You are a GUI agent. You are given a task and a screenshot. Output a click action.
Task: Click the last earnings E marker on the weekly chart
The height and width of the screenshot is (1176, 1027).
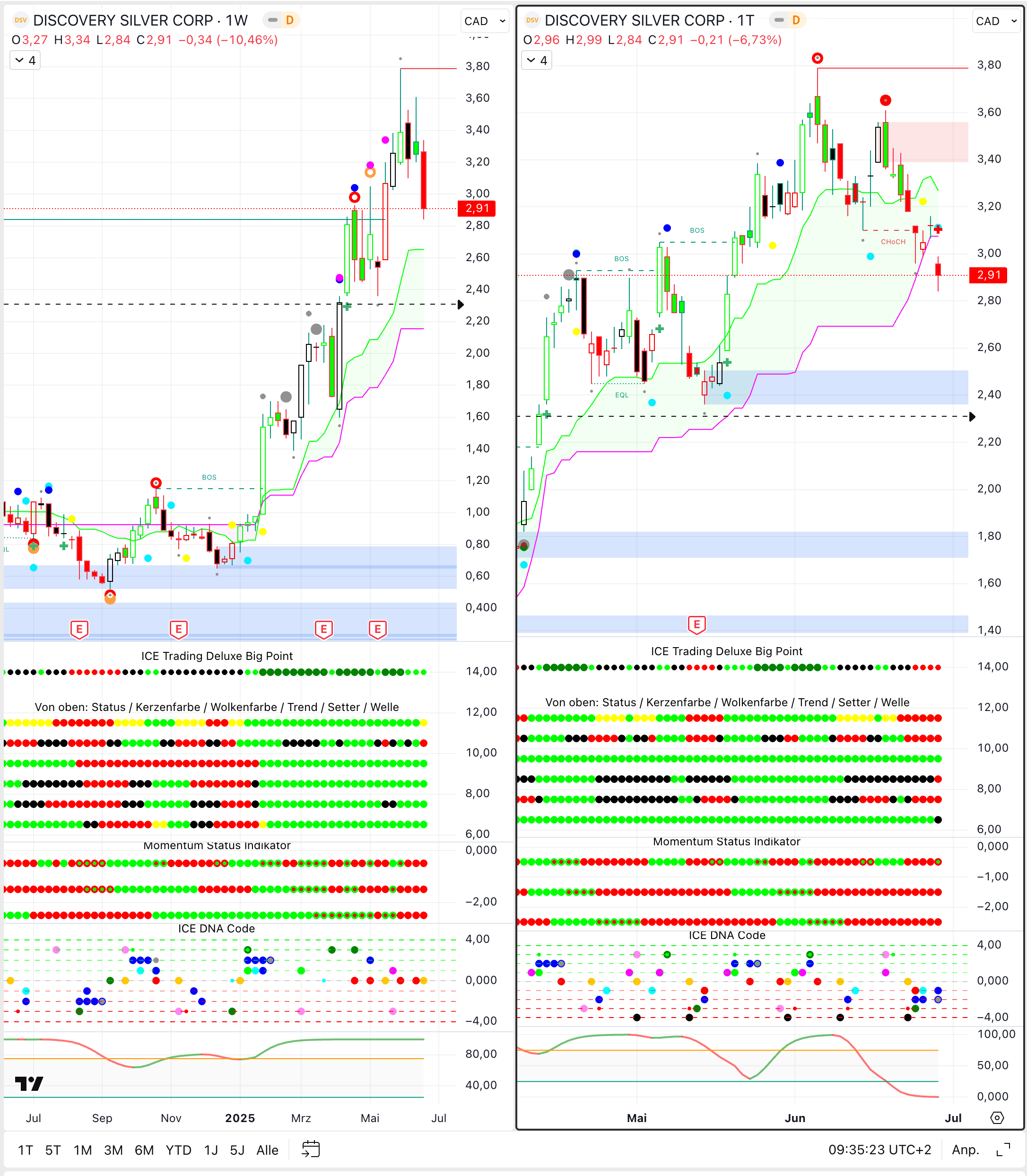pos(377,629)
